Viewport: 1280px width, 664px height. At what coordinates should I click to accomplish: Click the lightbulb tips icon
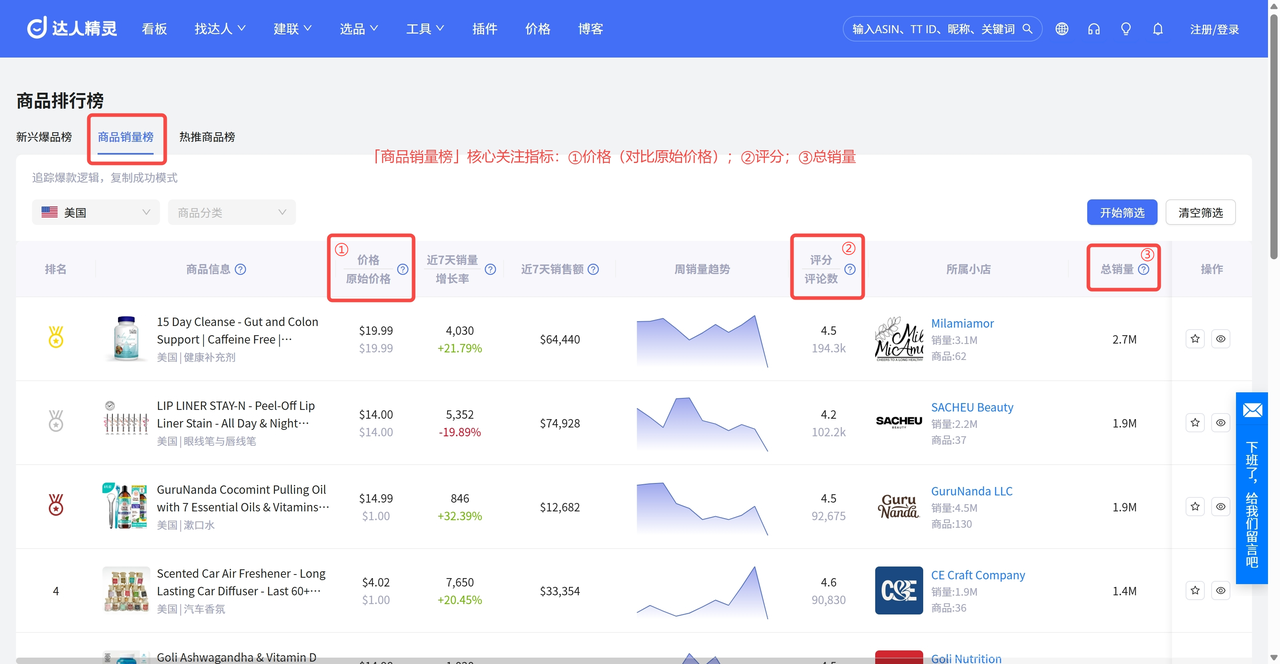click(1126, 29)
